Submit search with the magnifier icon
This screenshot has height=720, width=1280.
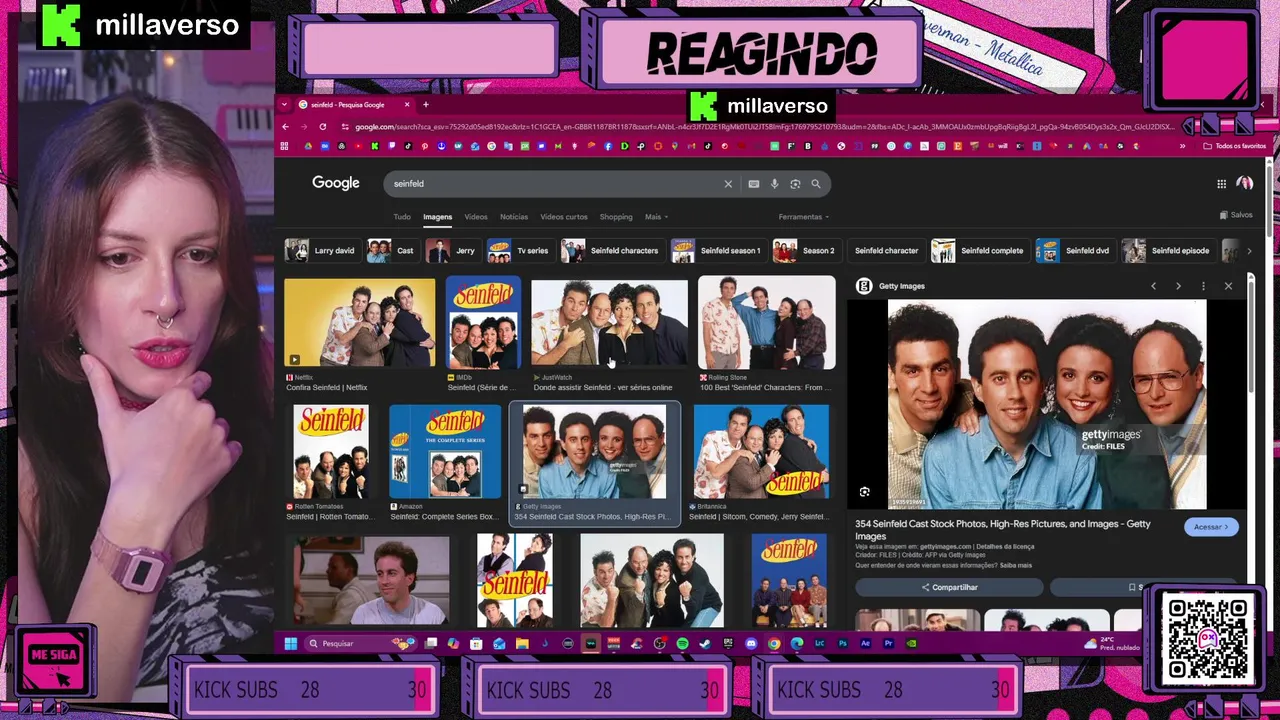[816, 184]
